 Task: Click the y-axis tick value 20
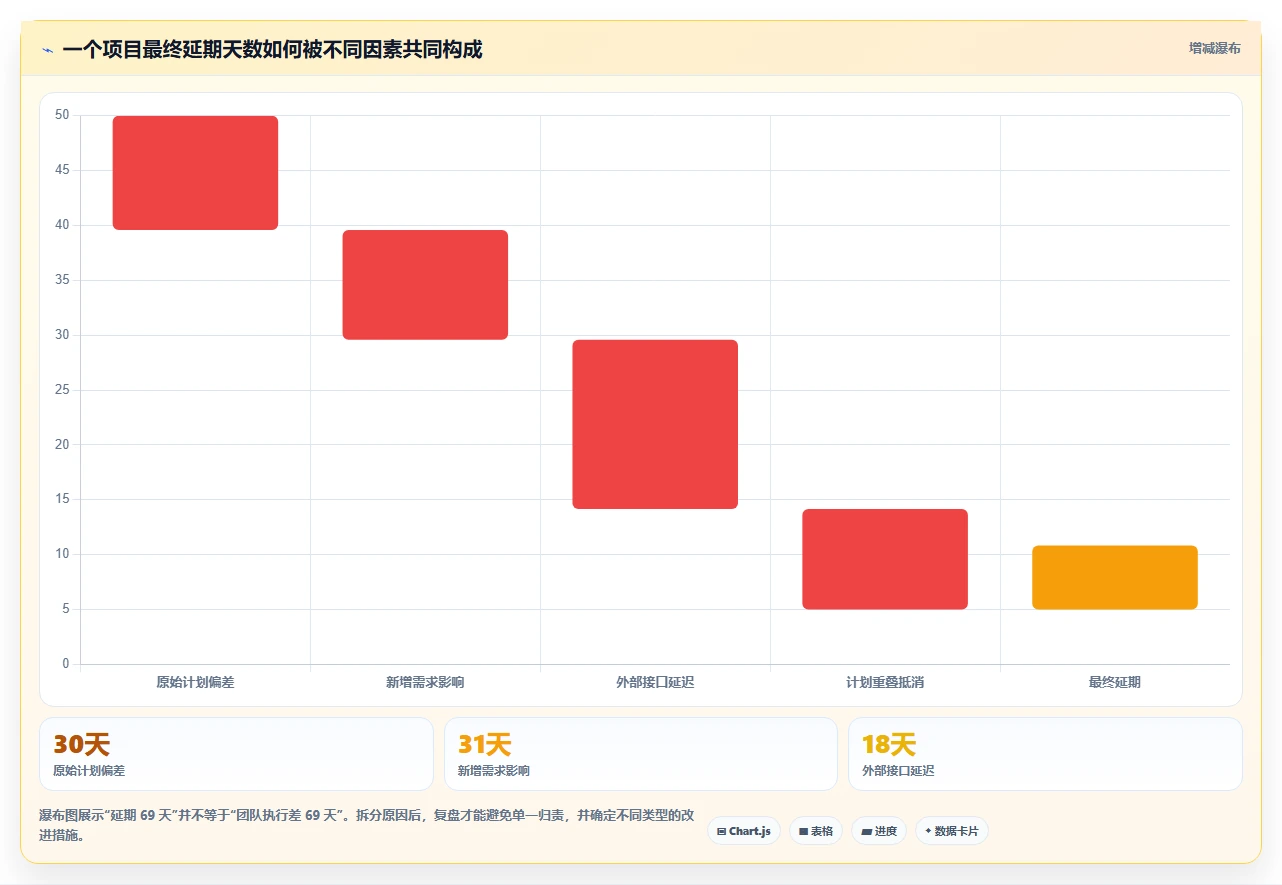tap(62, 444)
